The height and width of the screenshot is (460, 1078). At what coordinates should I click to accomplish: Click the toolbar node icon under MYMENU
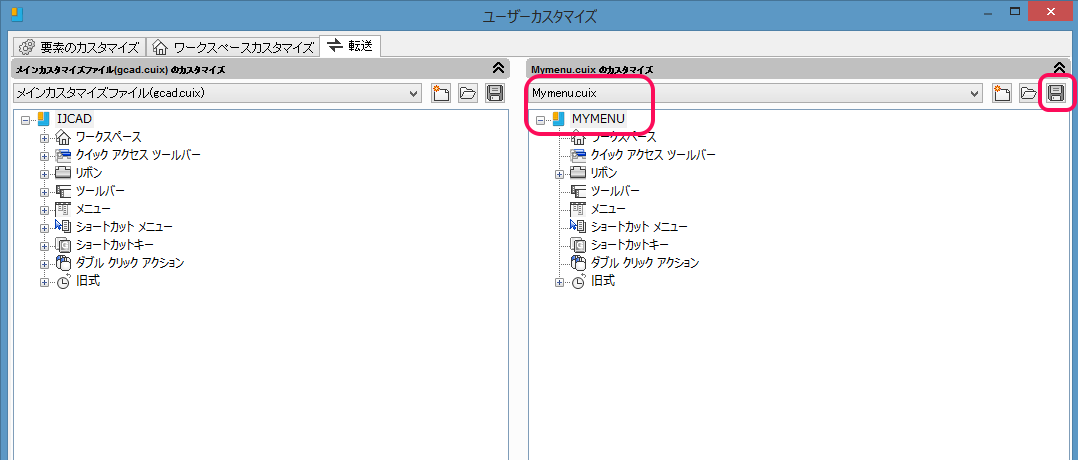click(x=577, y=191)
